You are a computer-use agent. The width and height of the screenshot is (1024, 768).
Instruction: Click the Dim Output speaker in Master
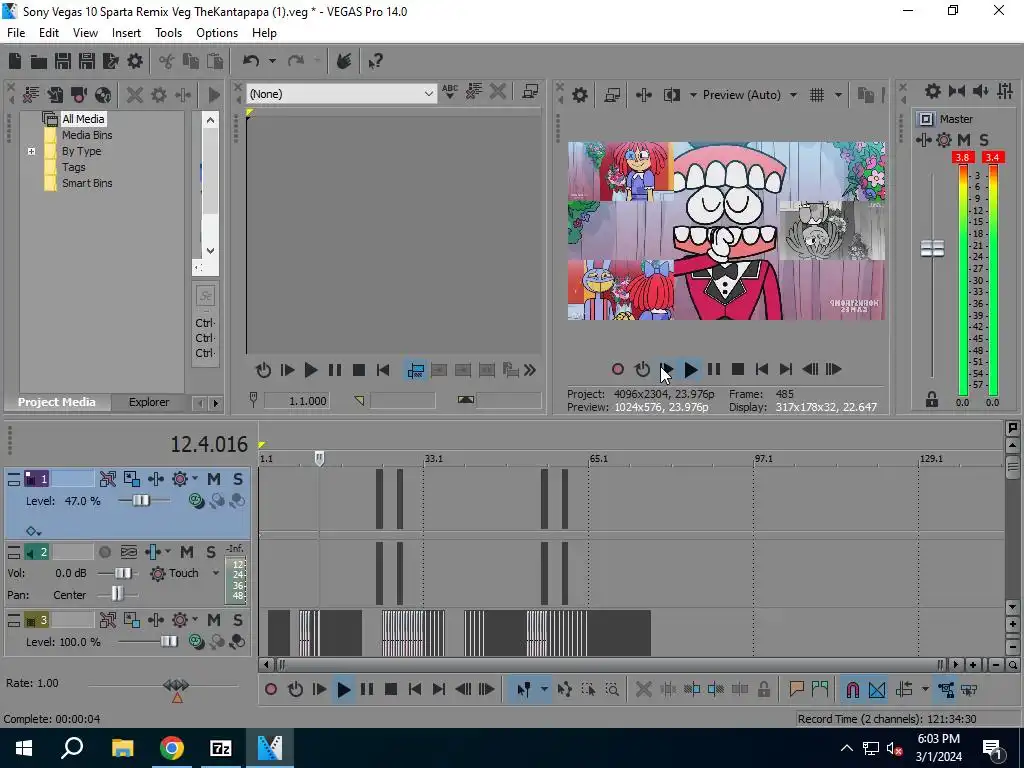point(980,91)
